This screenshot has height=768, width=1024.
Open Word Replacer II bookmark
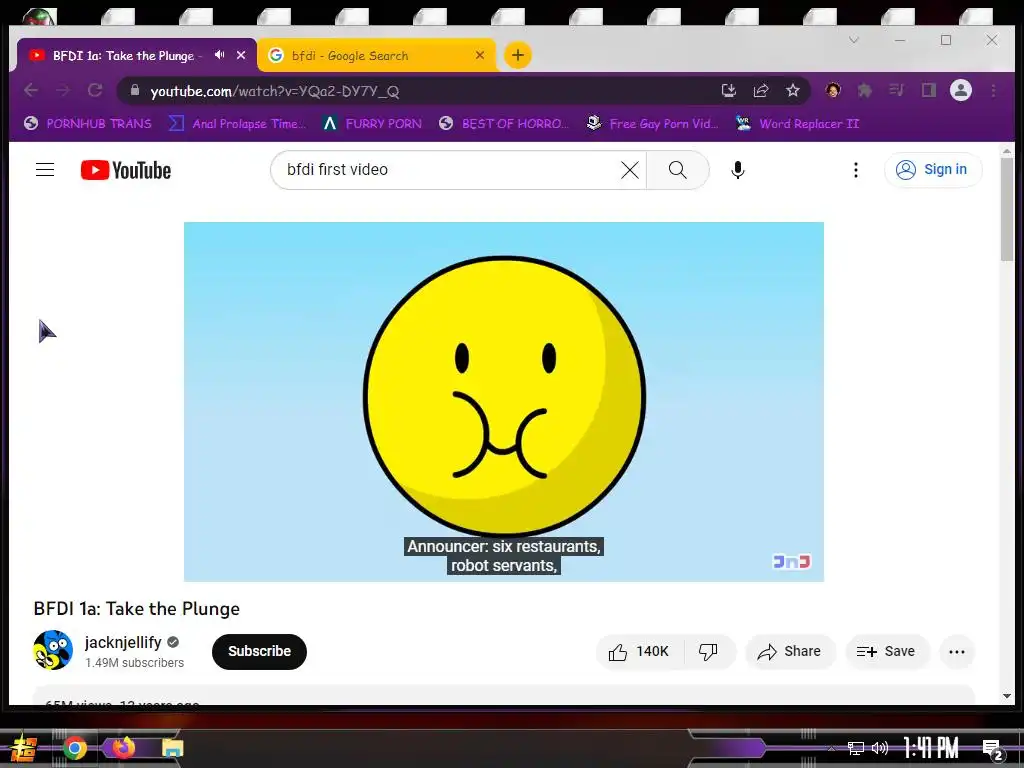coord(797,123)
